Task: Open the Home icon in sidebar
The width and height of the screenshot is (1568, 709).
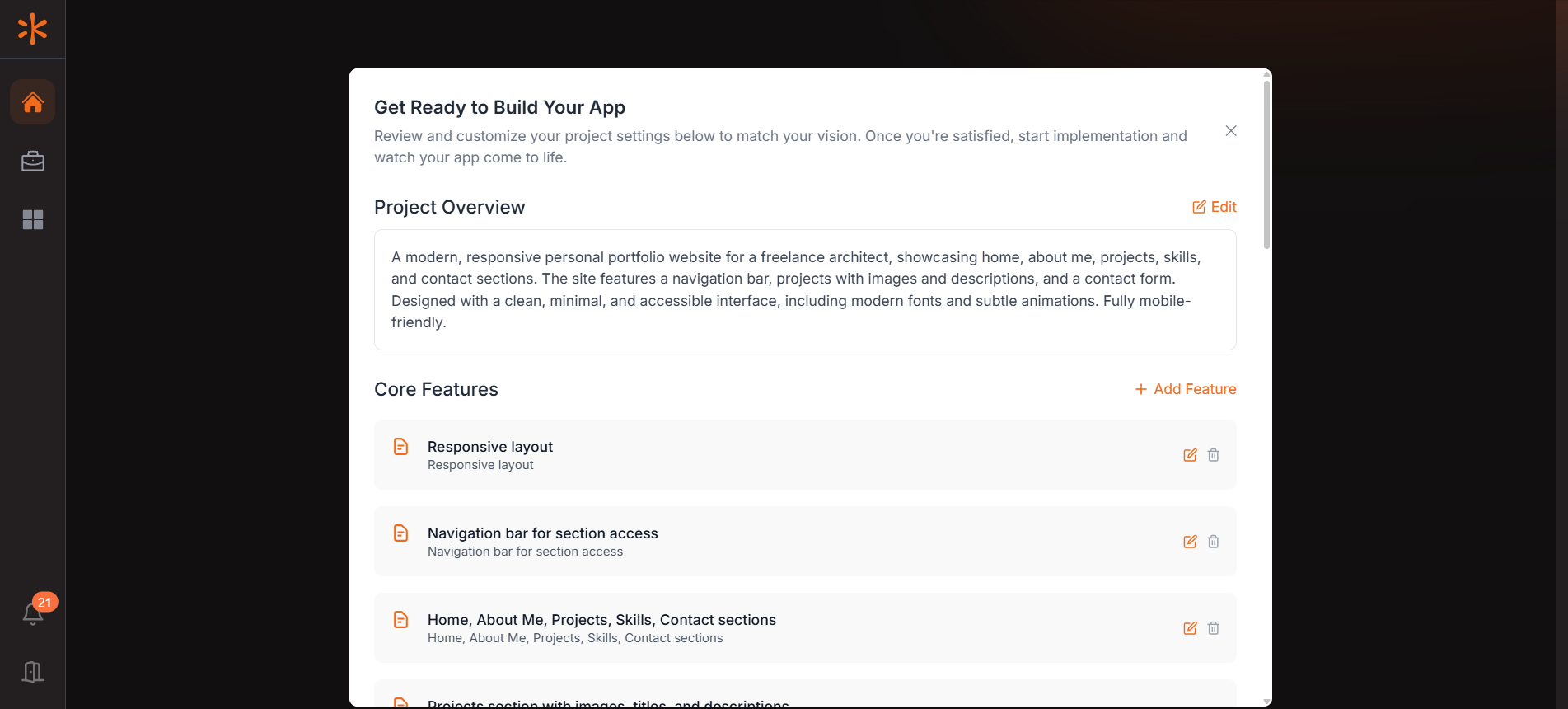Action: pos(33,102)
